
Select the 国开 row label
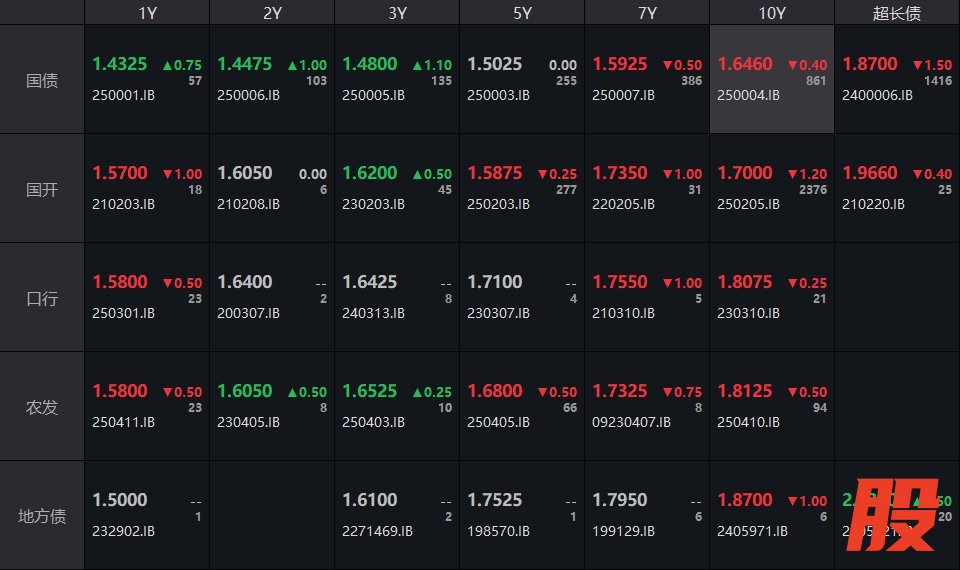click(42, 189)
